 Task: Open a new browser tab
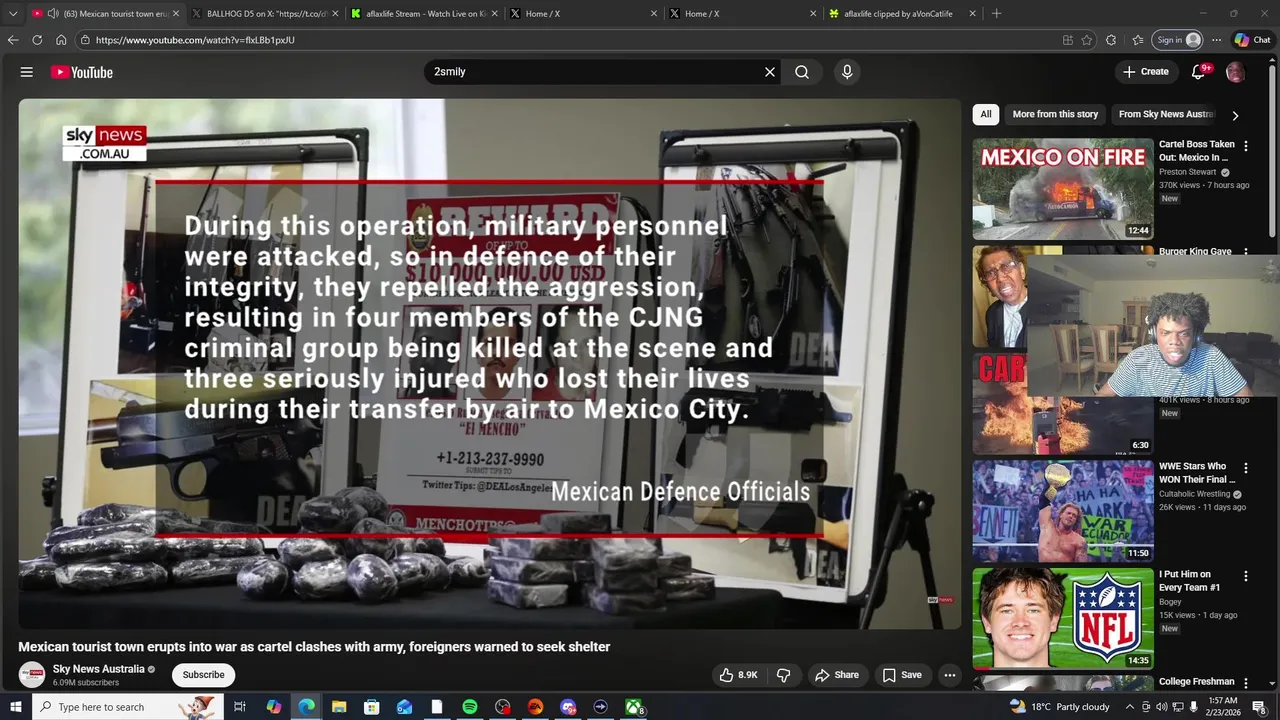point(996,14)
